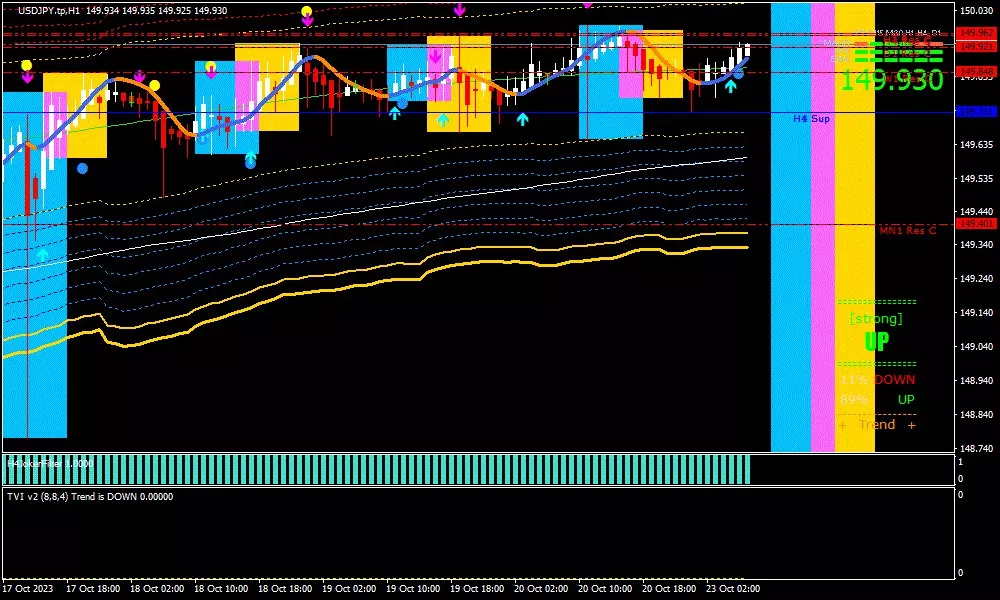Click the '19 Oct 18:00' time label
This screenshot has height=600, width=1000.
tap(477, 589)
